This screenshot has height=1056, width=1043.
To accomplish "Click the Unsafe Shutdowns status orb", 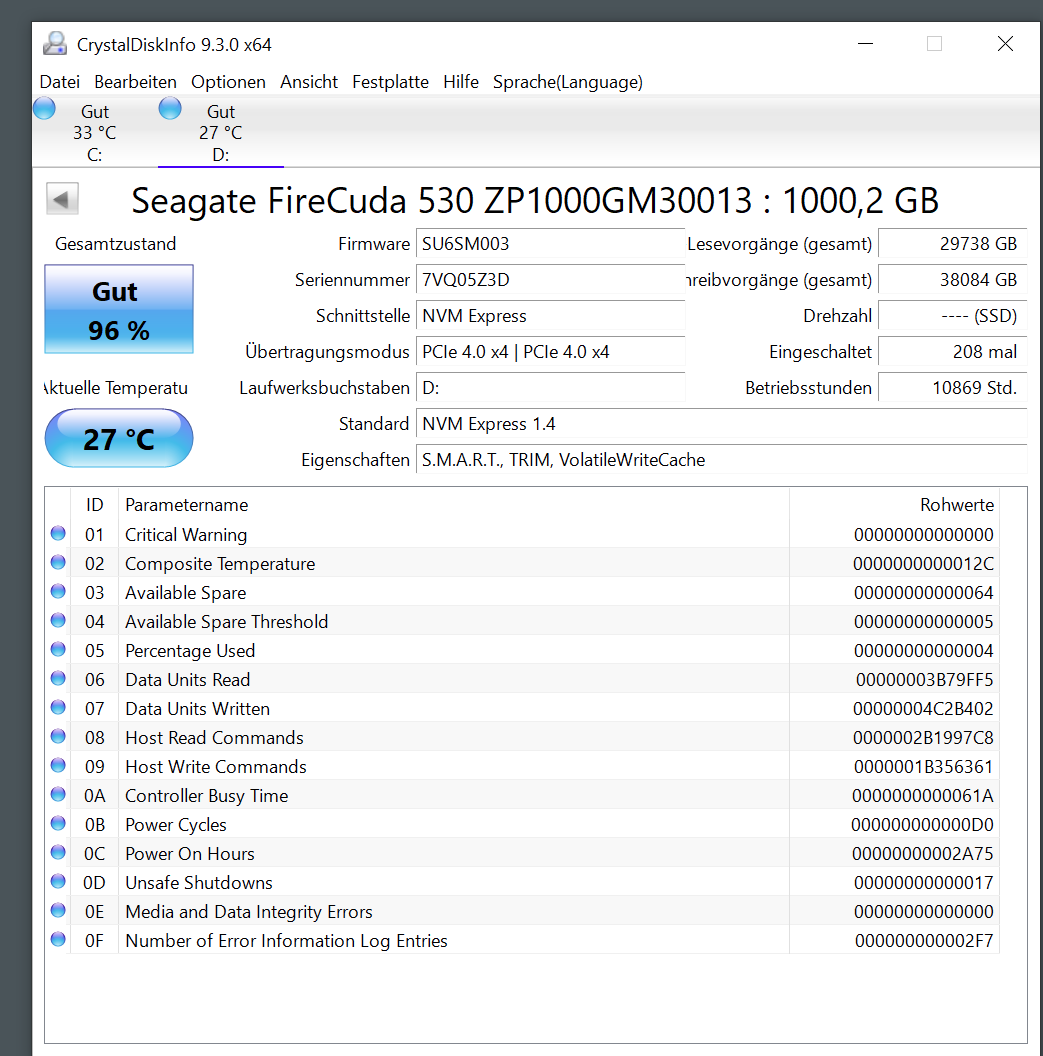I will click(x=59, y=881).
